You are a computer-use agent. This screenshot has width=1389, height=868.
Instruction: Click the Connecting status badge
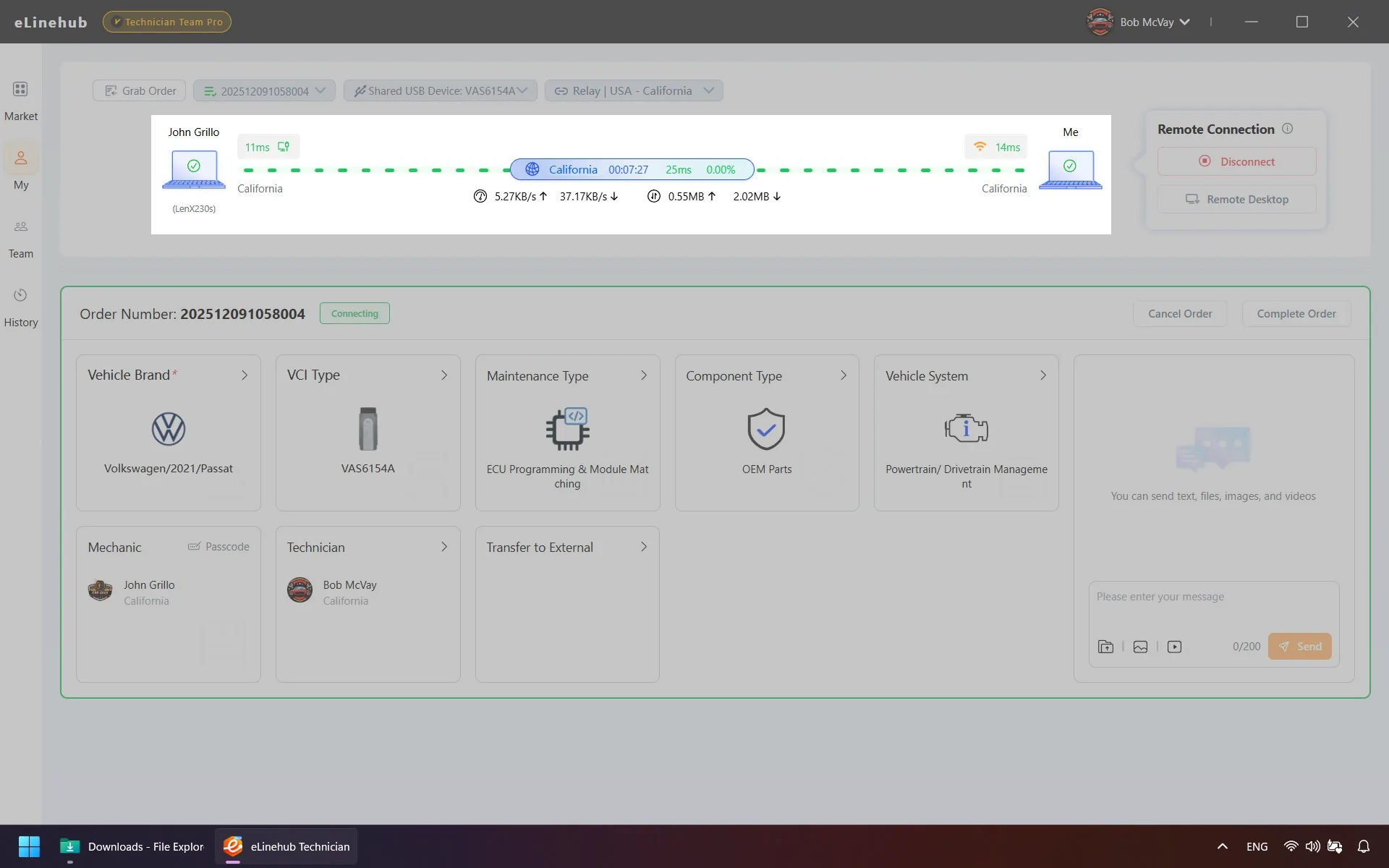pos(354,313)
